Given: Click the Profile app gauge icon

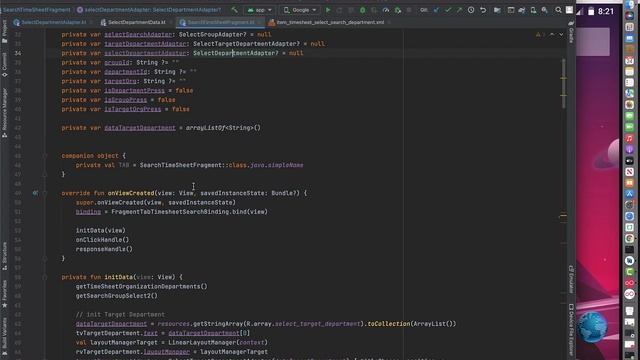Looking at the screenshot, I should [x=386, y=10].
